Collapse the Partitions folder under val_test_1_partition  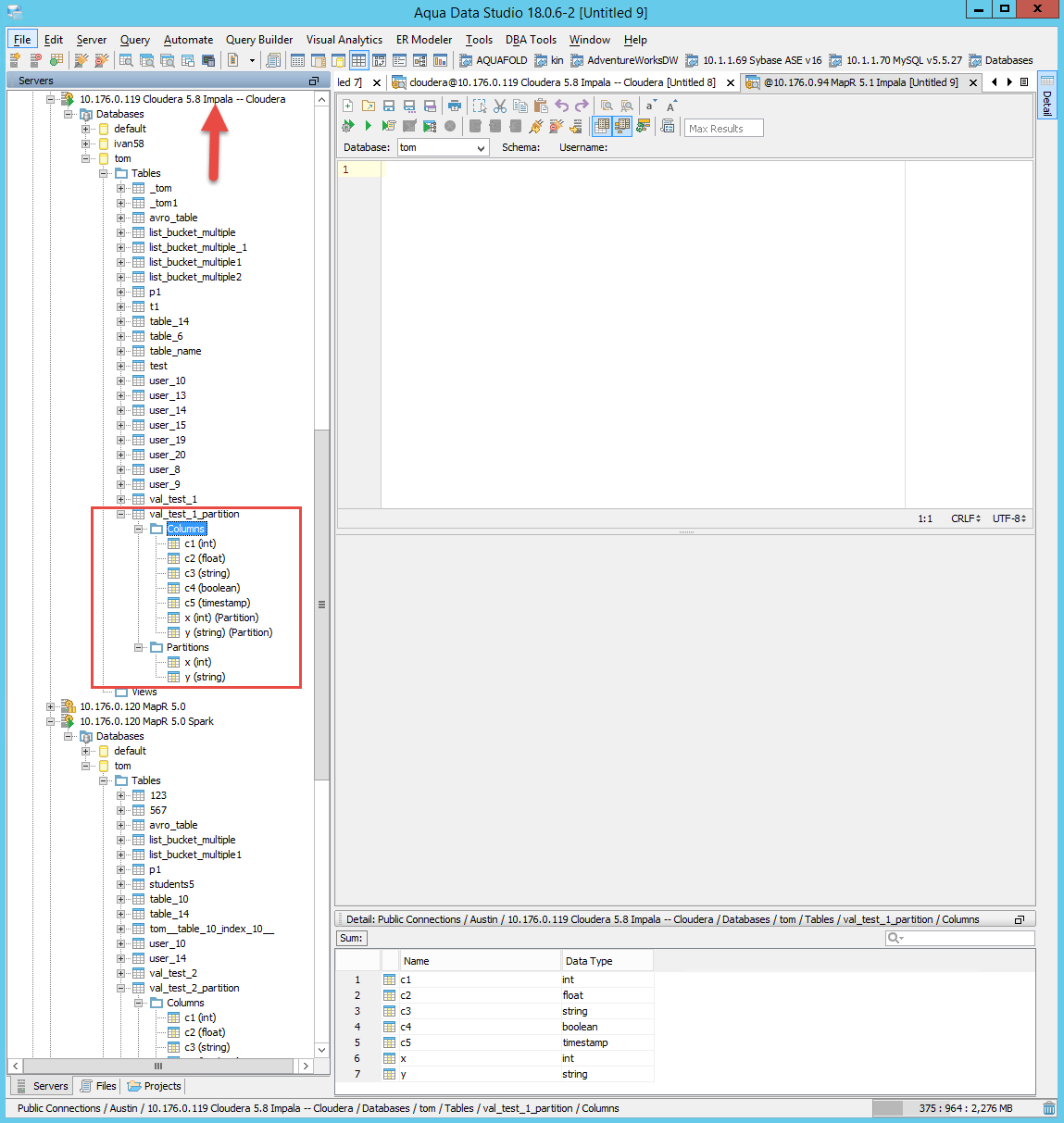coord(139,647)
